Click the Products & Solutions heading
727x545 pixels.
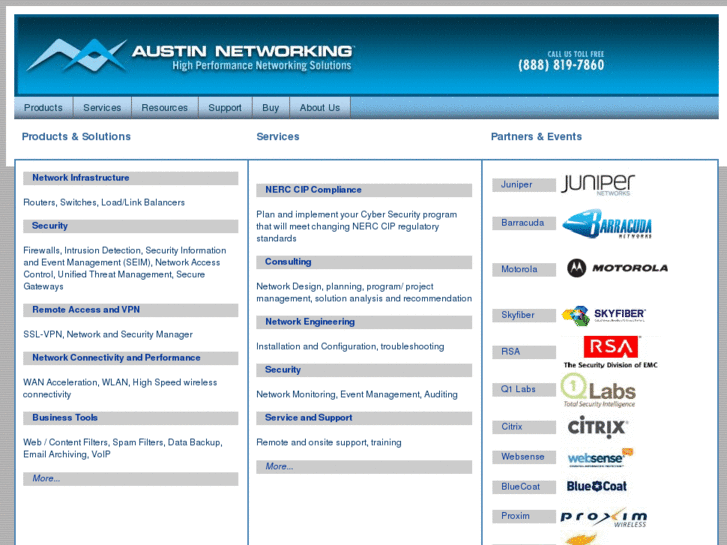point(76,137)
